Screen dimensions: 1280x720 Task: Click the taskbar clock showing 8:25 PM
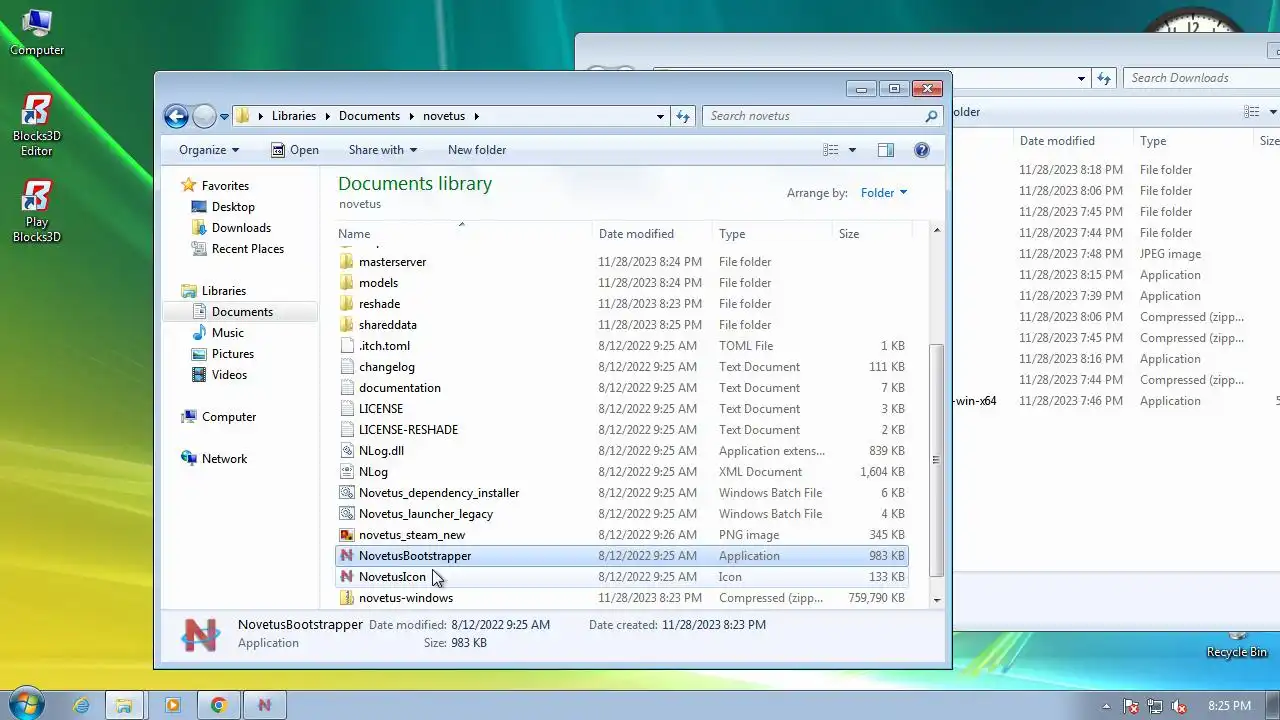[x=1229, y=706]
